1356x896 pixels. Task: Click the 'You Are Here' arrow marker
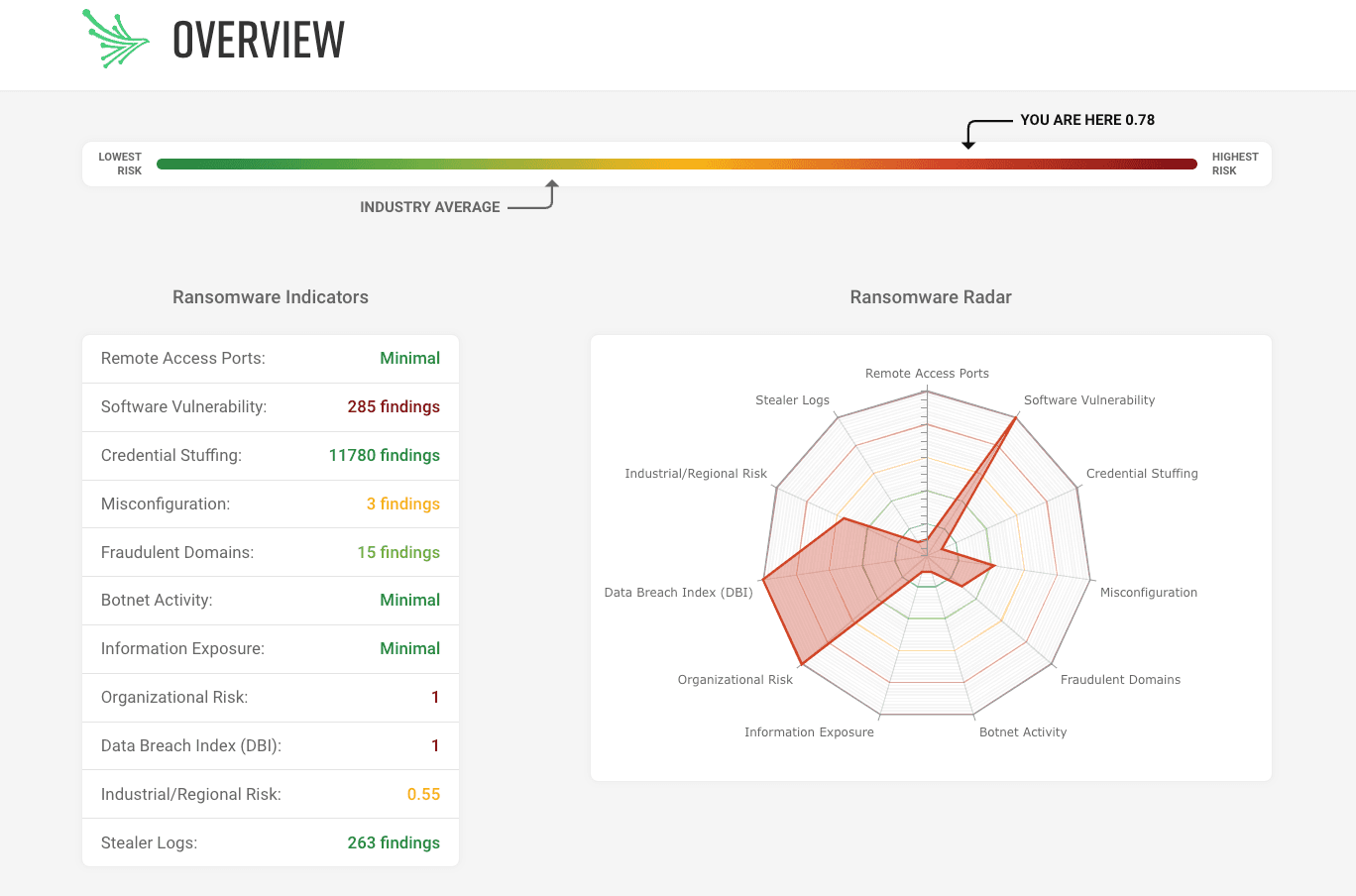click(969, 135)
